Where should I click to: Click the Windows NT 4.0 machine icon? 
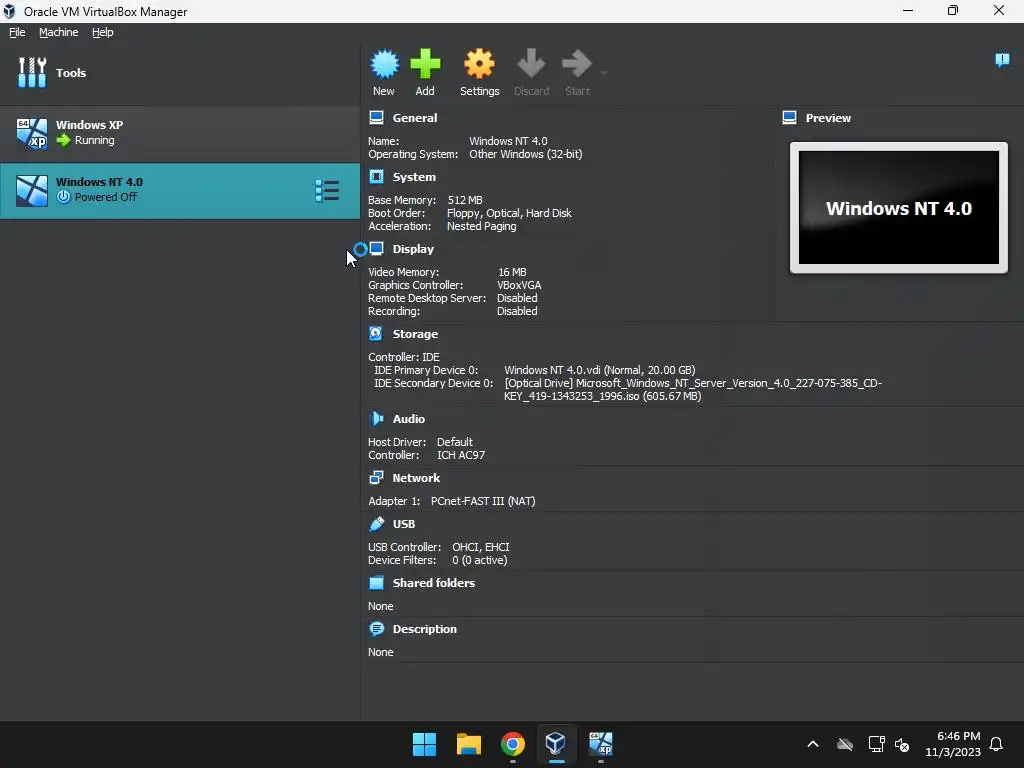32,191
